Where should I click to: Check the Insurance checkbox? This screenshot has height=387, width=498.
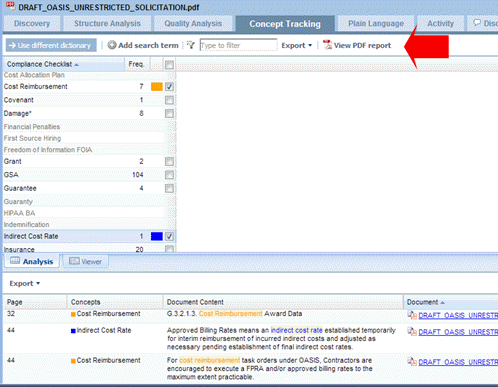click(169, 249)
